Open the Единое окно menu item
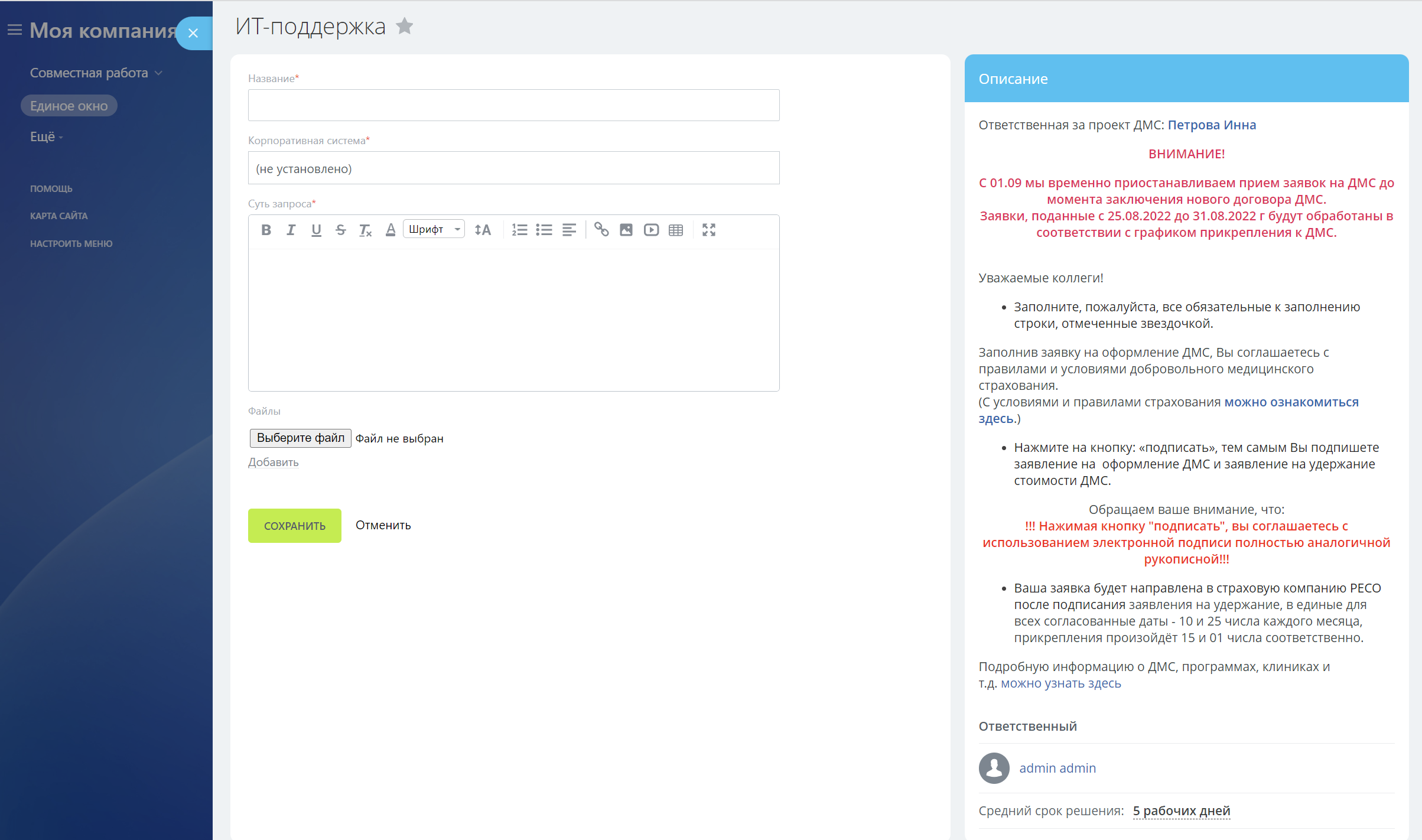This screenshot has width=1422, height=840. coord(69,106)
